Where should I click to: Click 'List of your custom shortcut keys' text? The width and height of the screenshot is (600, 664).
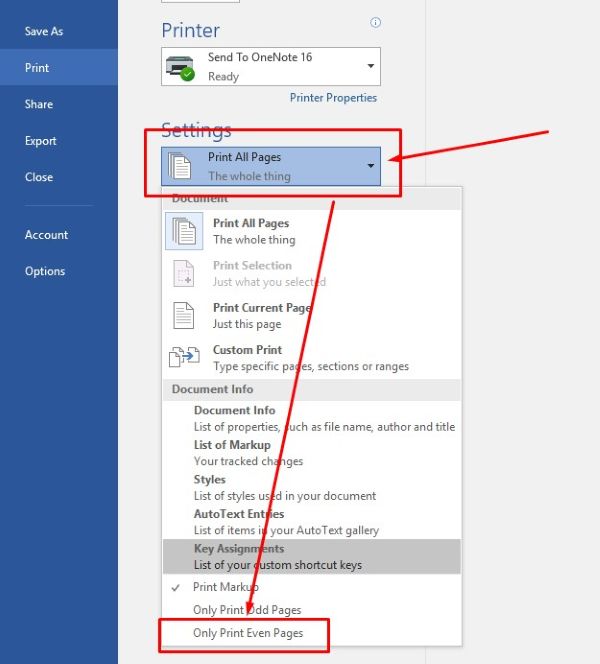pos(278,565)
